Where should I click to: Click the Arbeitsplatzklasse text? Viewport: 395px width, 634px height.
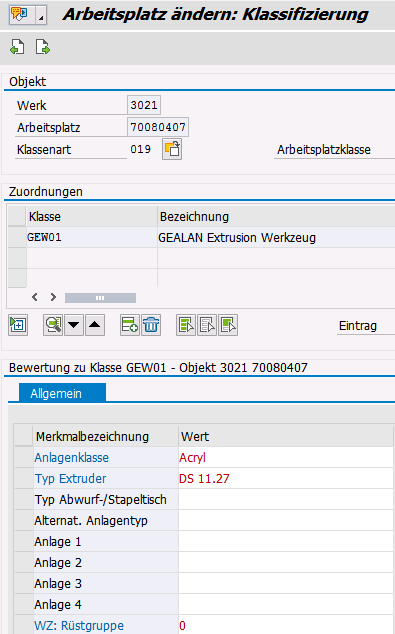[324, 150]
